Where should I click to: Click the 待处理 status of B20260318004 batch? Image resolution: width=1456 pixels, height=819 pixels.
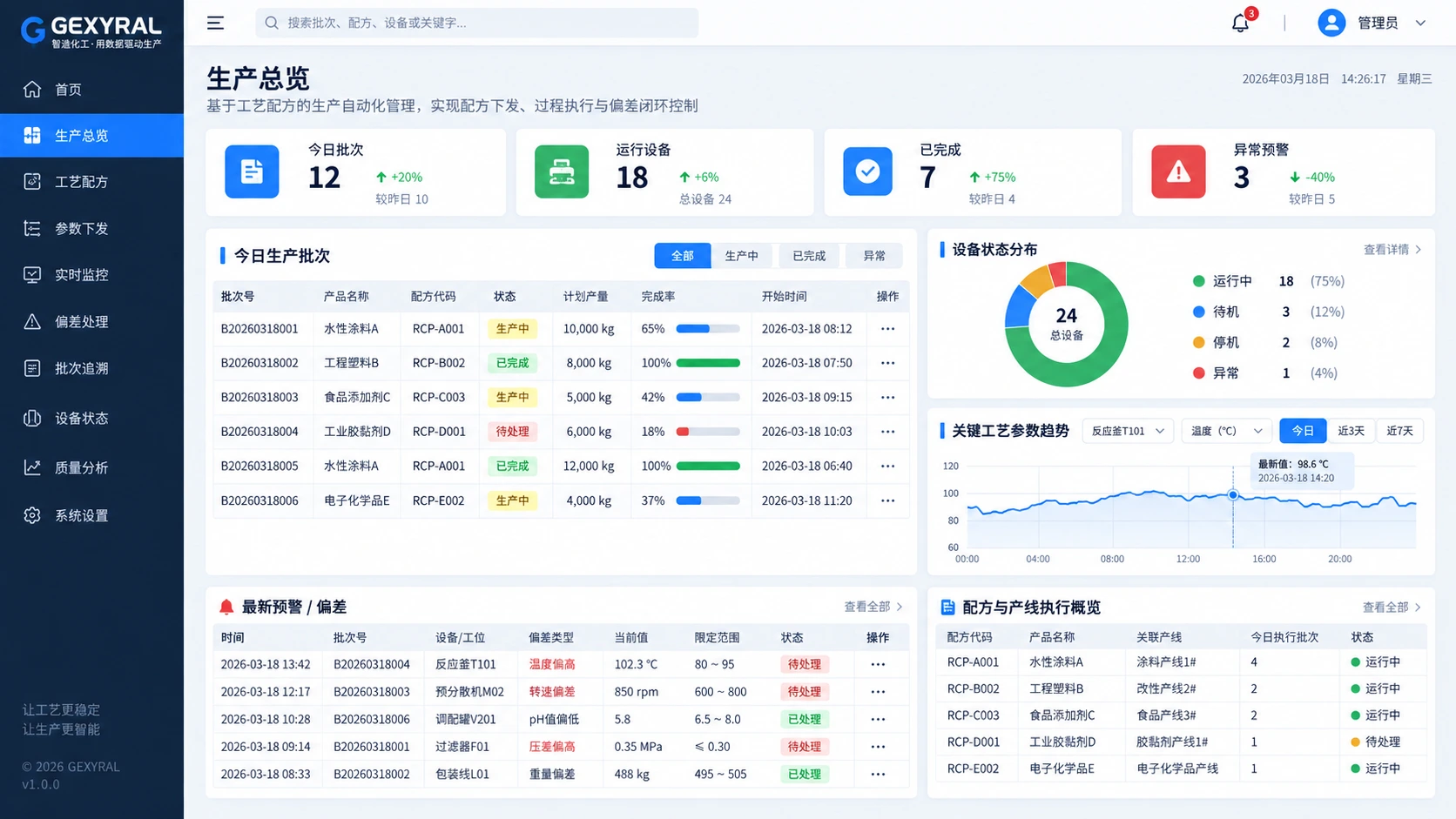point(512,432)
